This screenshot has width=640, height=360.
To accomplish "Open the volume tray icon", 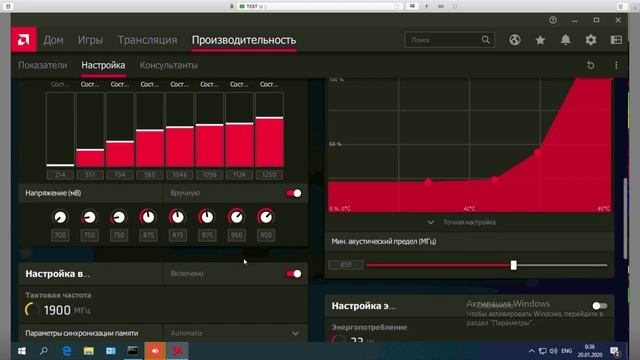I will (x=553, y=351).
